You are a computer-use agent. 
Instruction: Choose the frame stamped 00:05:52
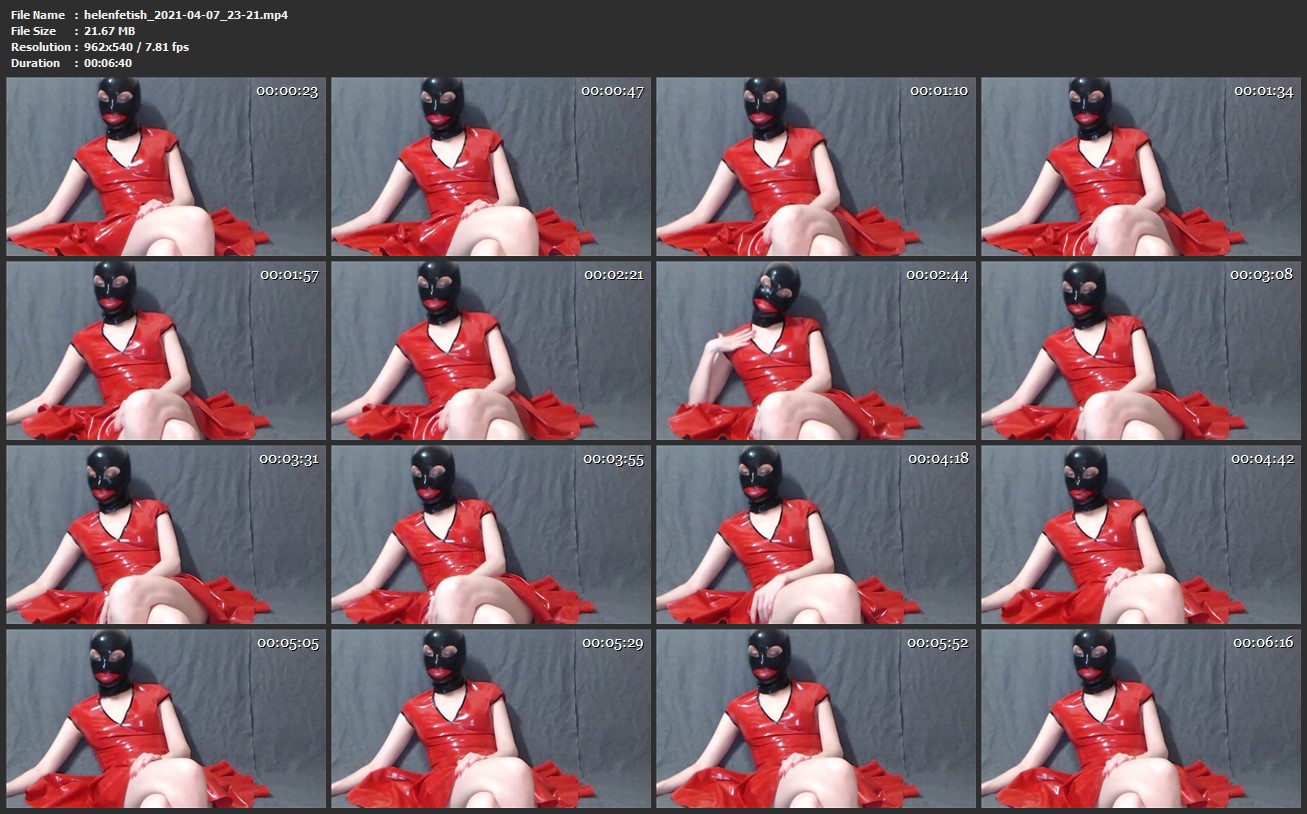pyautogui.click(x=816, y=719)
